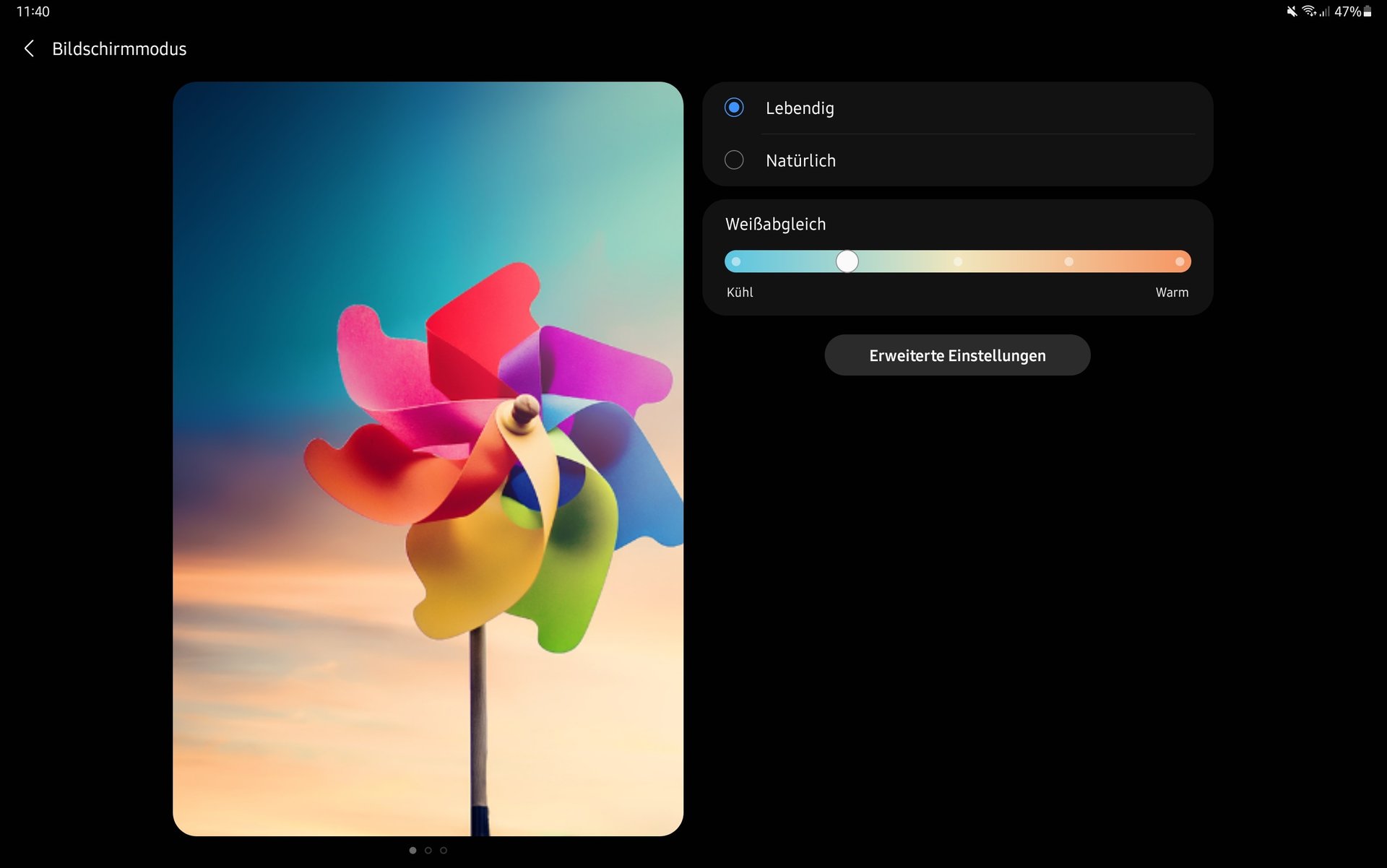Set white balance to the coolest dot
Screen dimensions: 1387x868
pyautogui.click(x=736, y=261)
